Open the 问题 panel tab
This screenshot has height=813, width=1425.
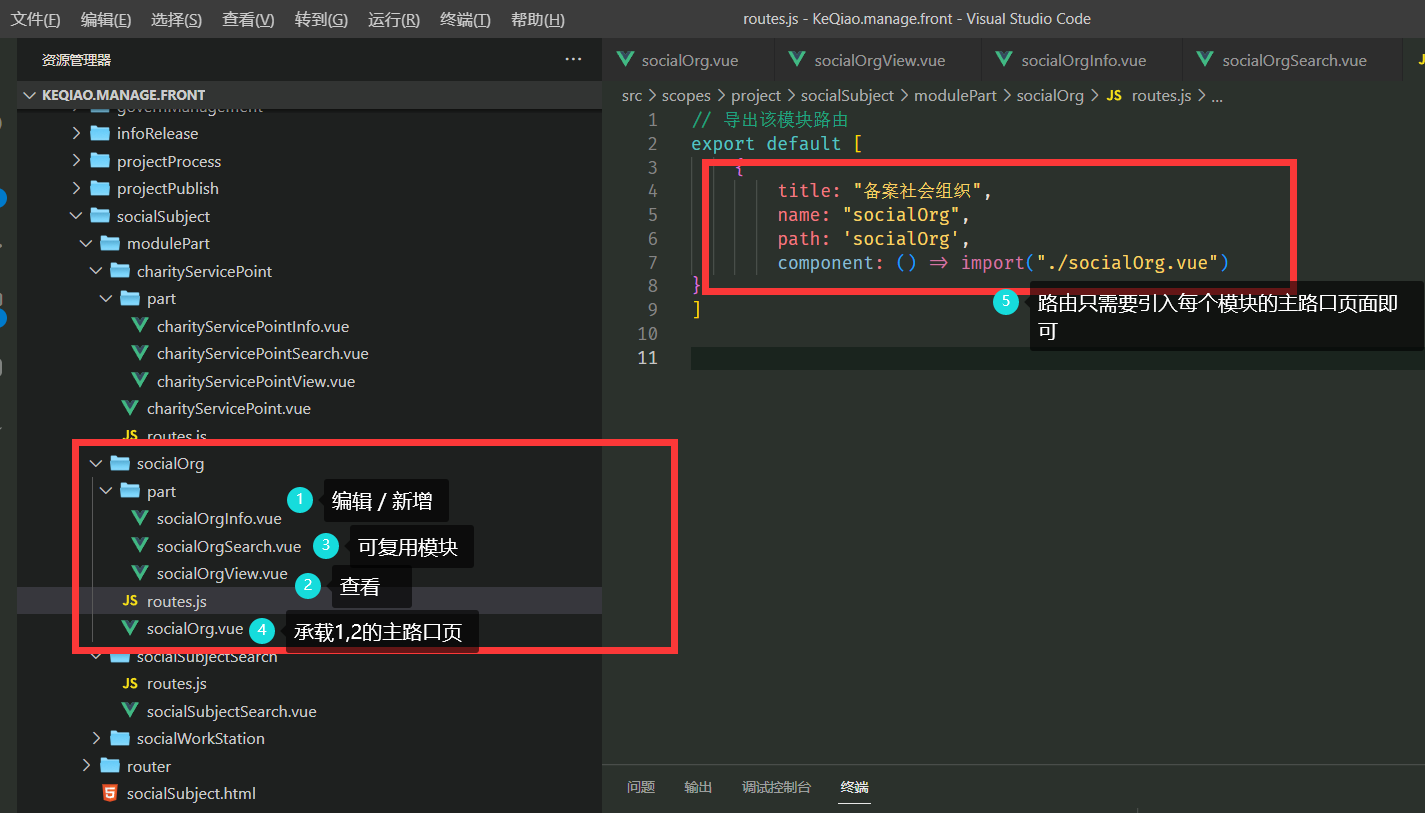[641, 787]
